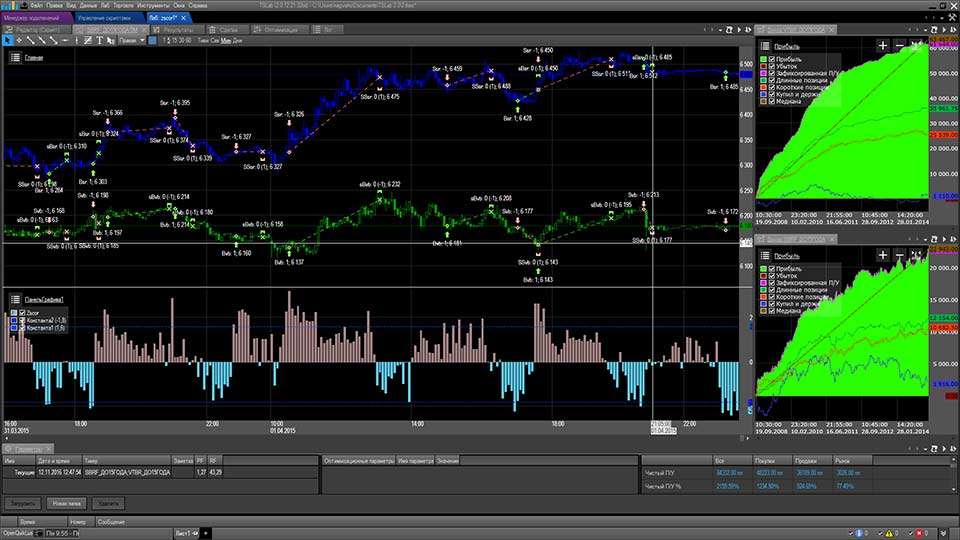The width and height of the screenshot is (960, 540).
Task: Open lower equity chart legend menu icon
Action: tap(765, 256)
